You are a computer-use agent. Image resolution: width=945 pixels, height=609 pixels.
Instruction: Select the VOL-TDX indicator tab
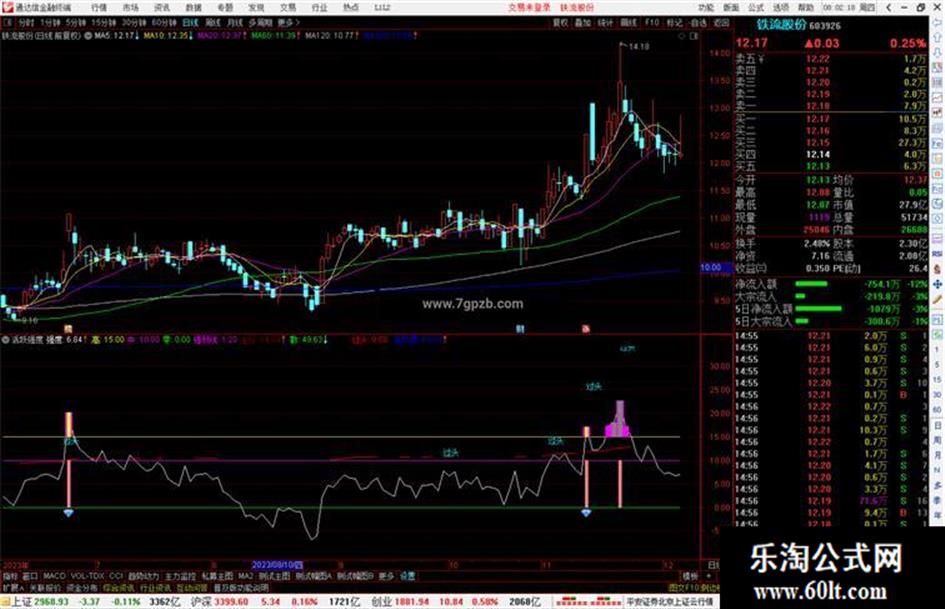87,576
